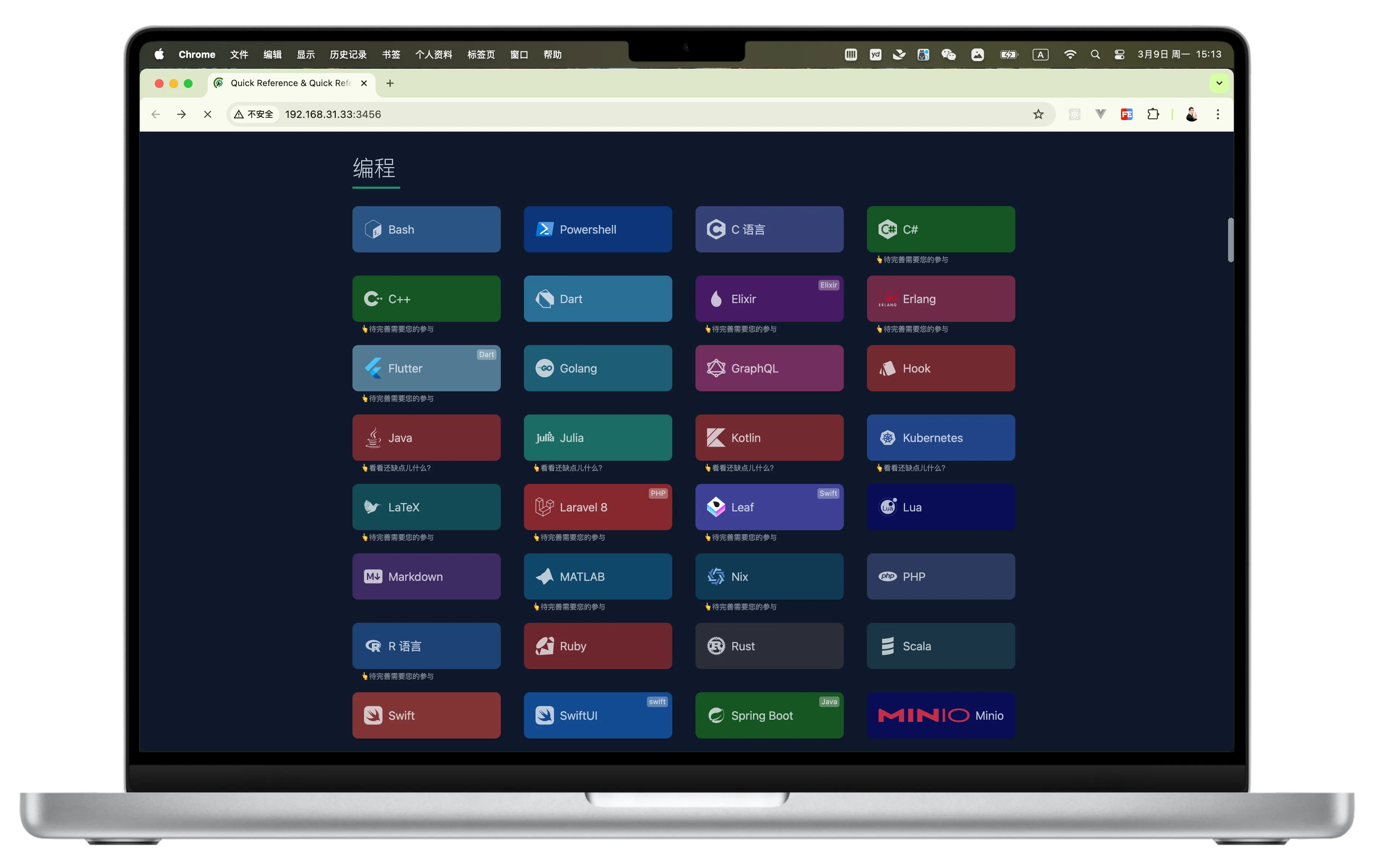The height and width of the screenshot is (868, 1375).
Task: Go forward to the next page
Action: point(182,115)
